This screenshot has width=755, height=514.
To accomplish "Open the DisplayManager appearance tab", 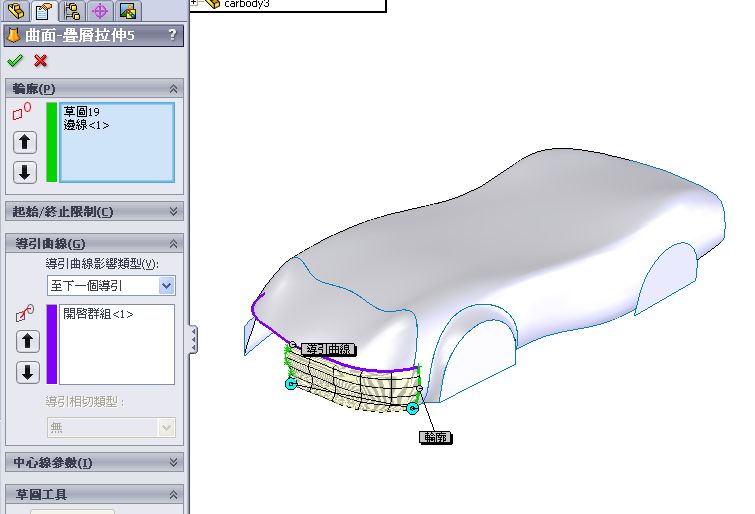I will click(128, 10).
